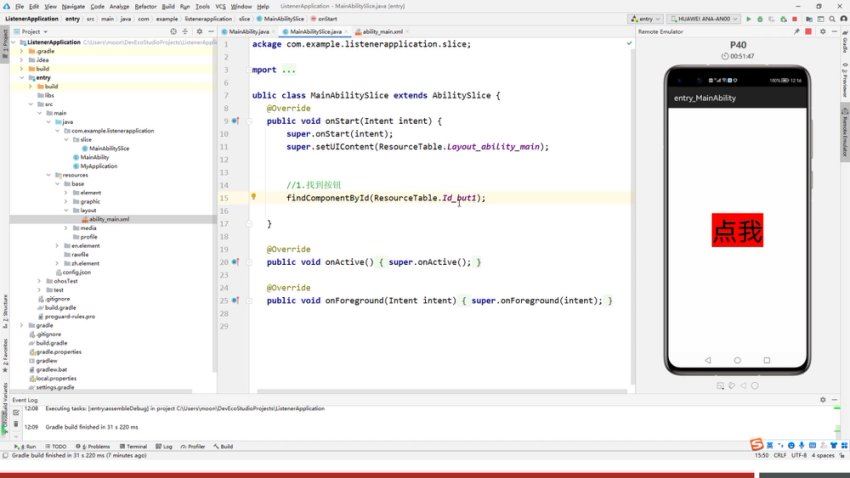Expand the graphic folder

(66, 202)
